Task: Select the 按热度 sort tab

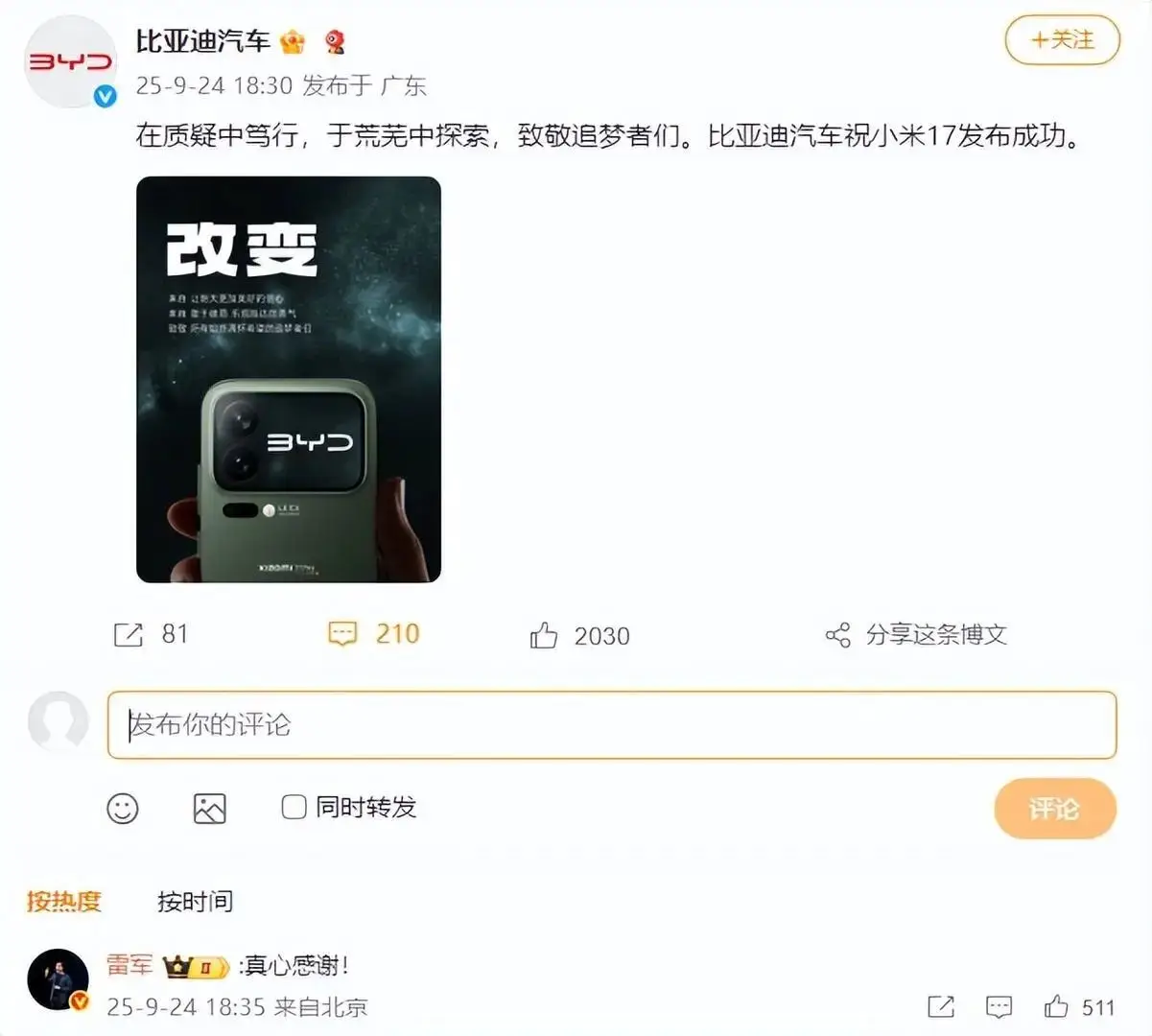Action: (63, 902)
